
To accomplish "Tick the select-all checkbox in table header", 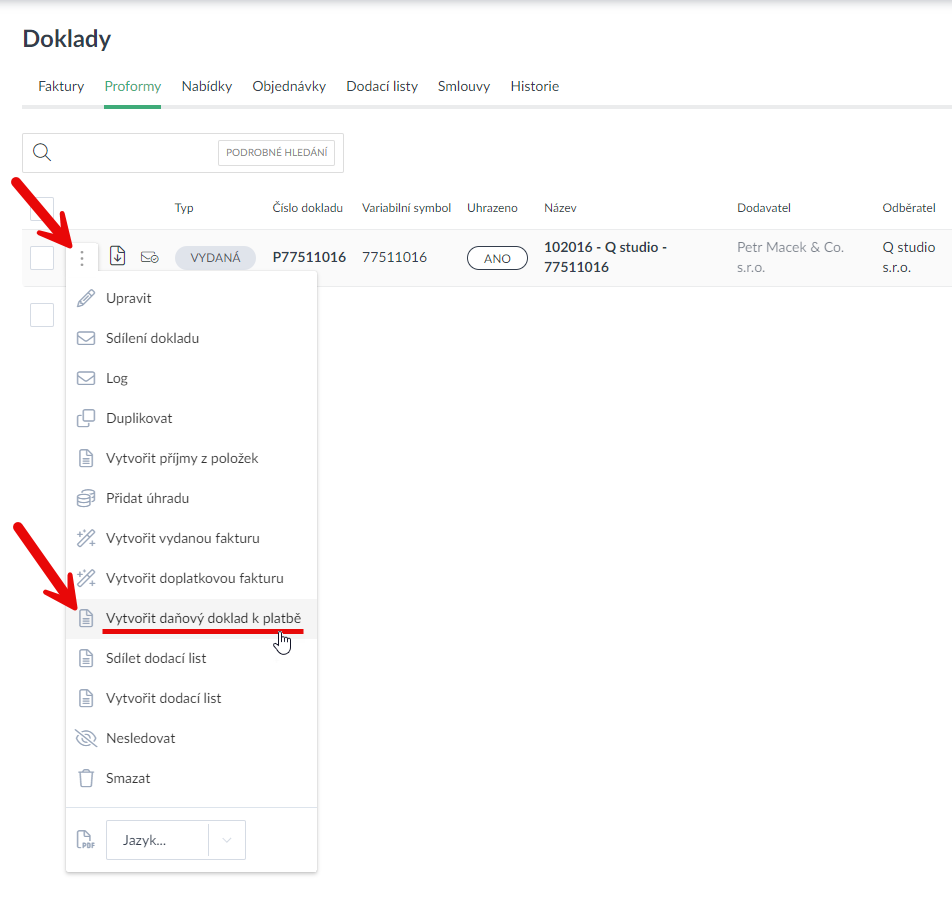I will click(42, 208).
